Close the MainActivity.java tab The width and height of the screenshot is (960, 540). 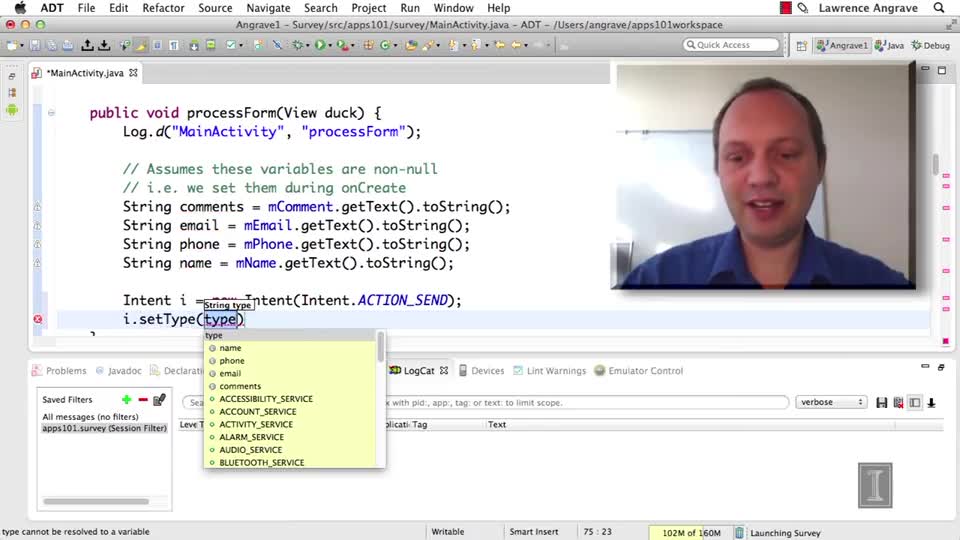click(133, 73)
